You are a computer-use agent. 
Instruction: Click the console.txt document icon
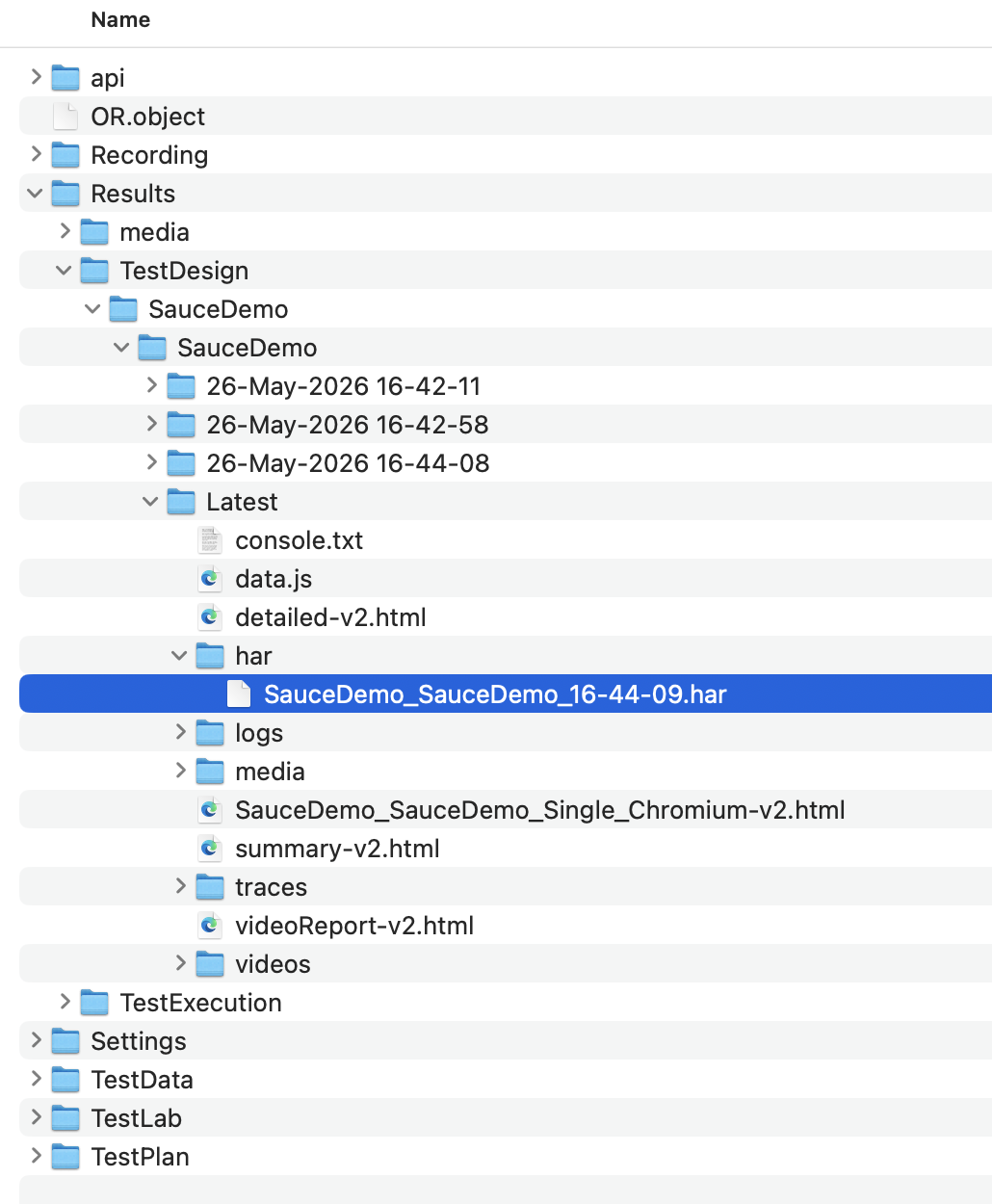tap(210, 540)
